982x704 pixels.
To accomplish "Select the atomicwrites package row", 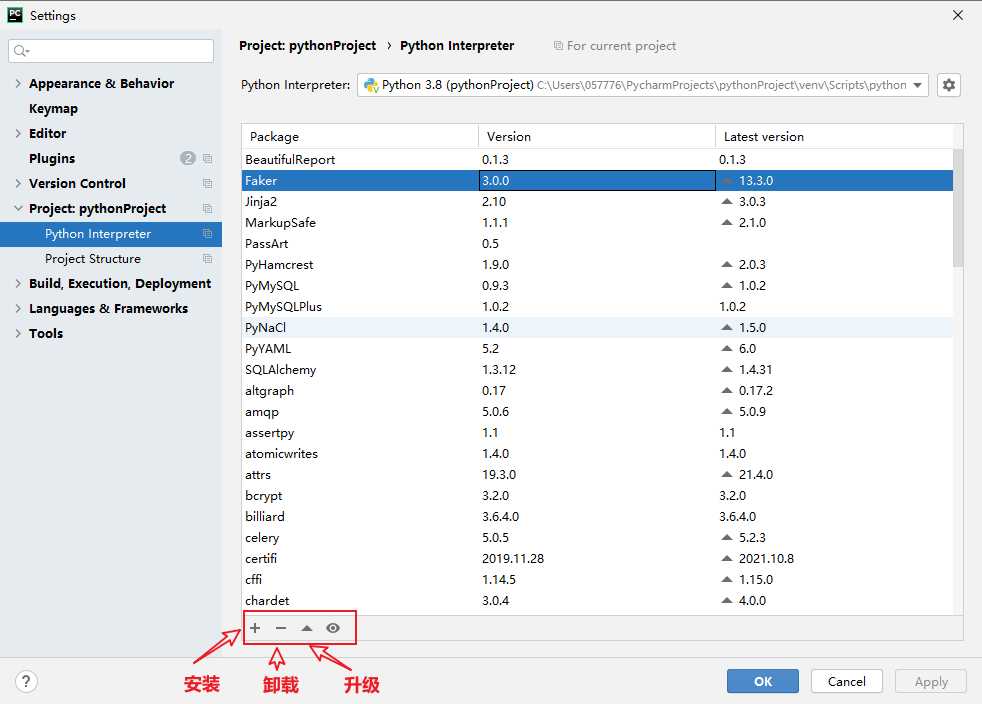I will [x=597, y=453].
